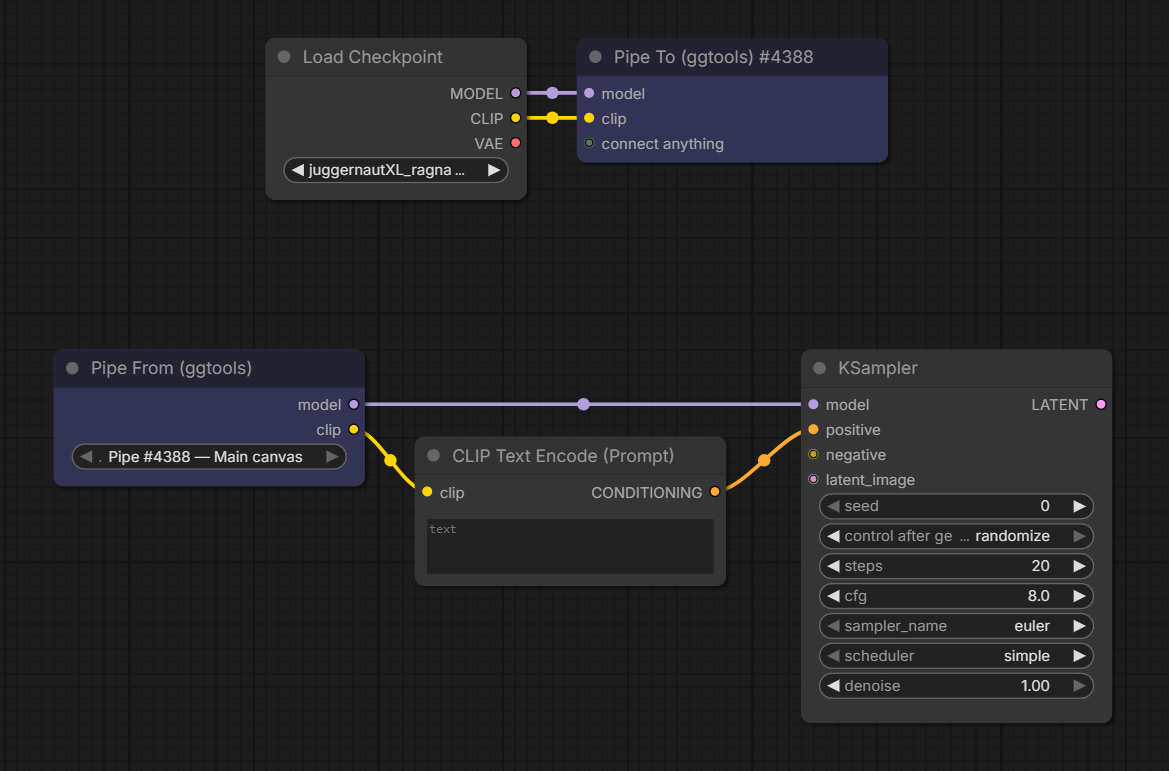Click the cfg 8.0 value field
This screenshot has width=1169, height=771.
pyautogui.click(x=957, y=596)
